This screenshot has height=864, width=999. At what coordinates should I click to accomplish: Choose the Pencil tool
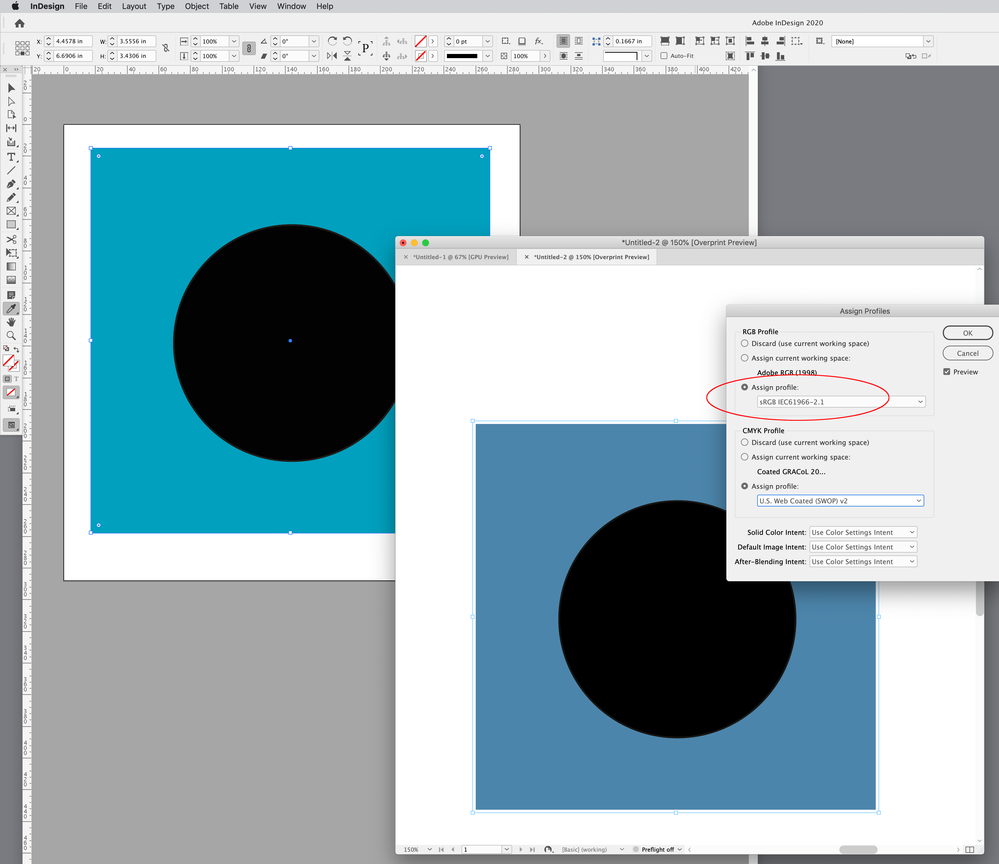11,198
